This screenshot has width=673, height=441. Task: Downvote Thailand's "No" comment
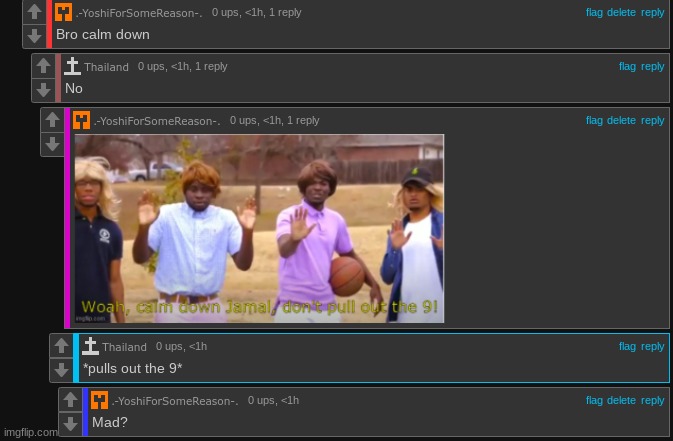[x=43, y=90]
